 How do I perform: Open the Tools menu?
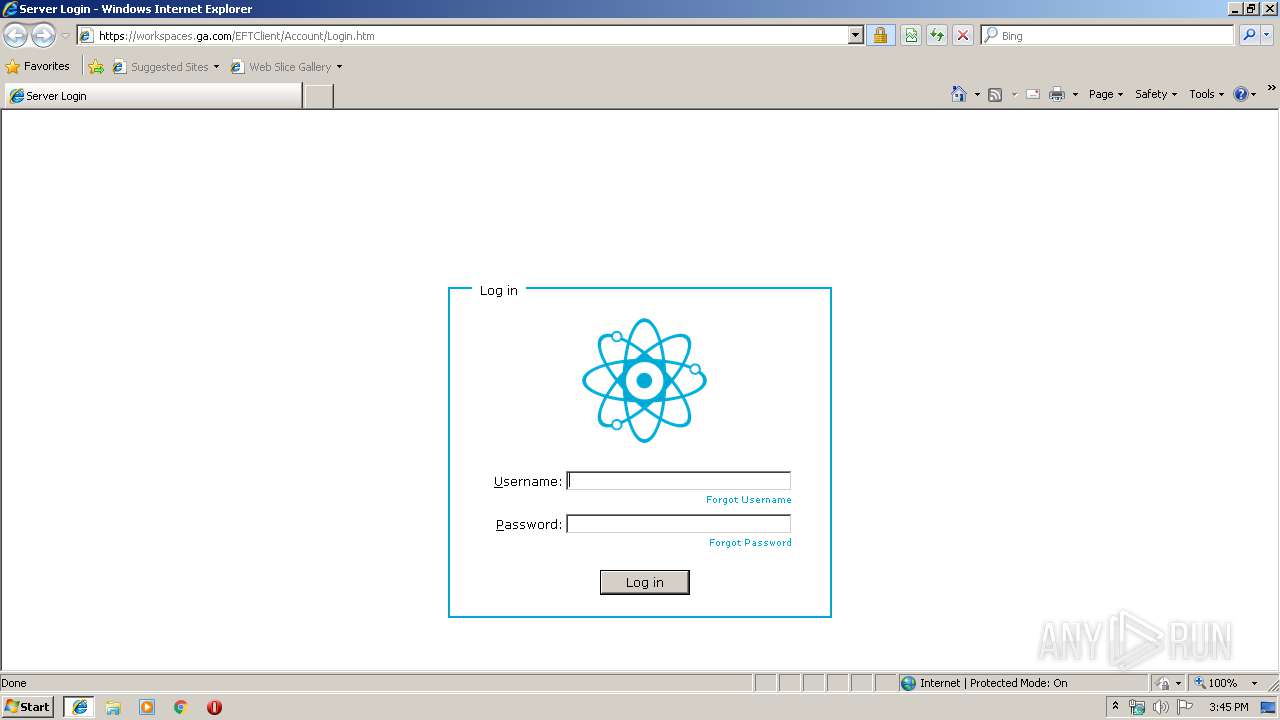pos(1207,94)
